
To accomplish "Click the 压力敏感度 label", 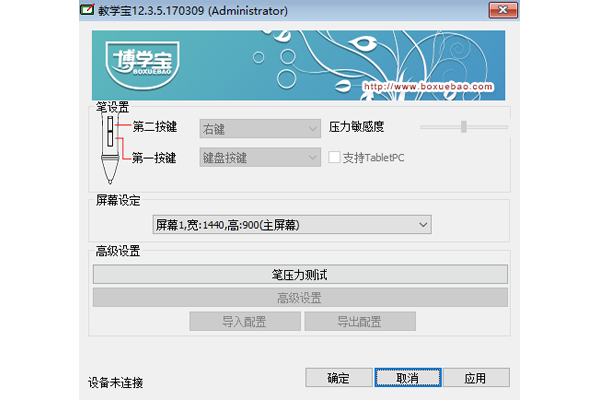I will tap(356, 127).
